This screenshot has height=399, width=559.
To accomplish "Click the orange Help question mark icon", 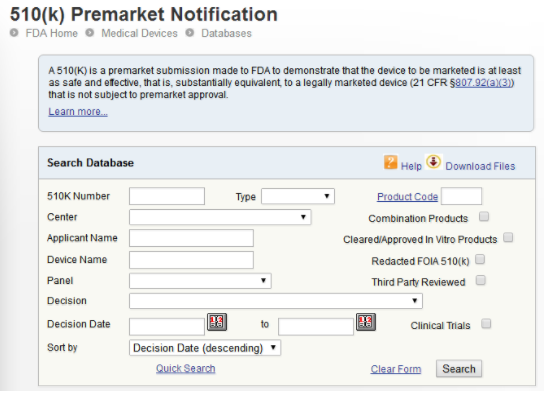I will click(390, 162).
